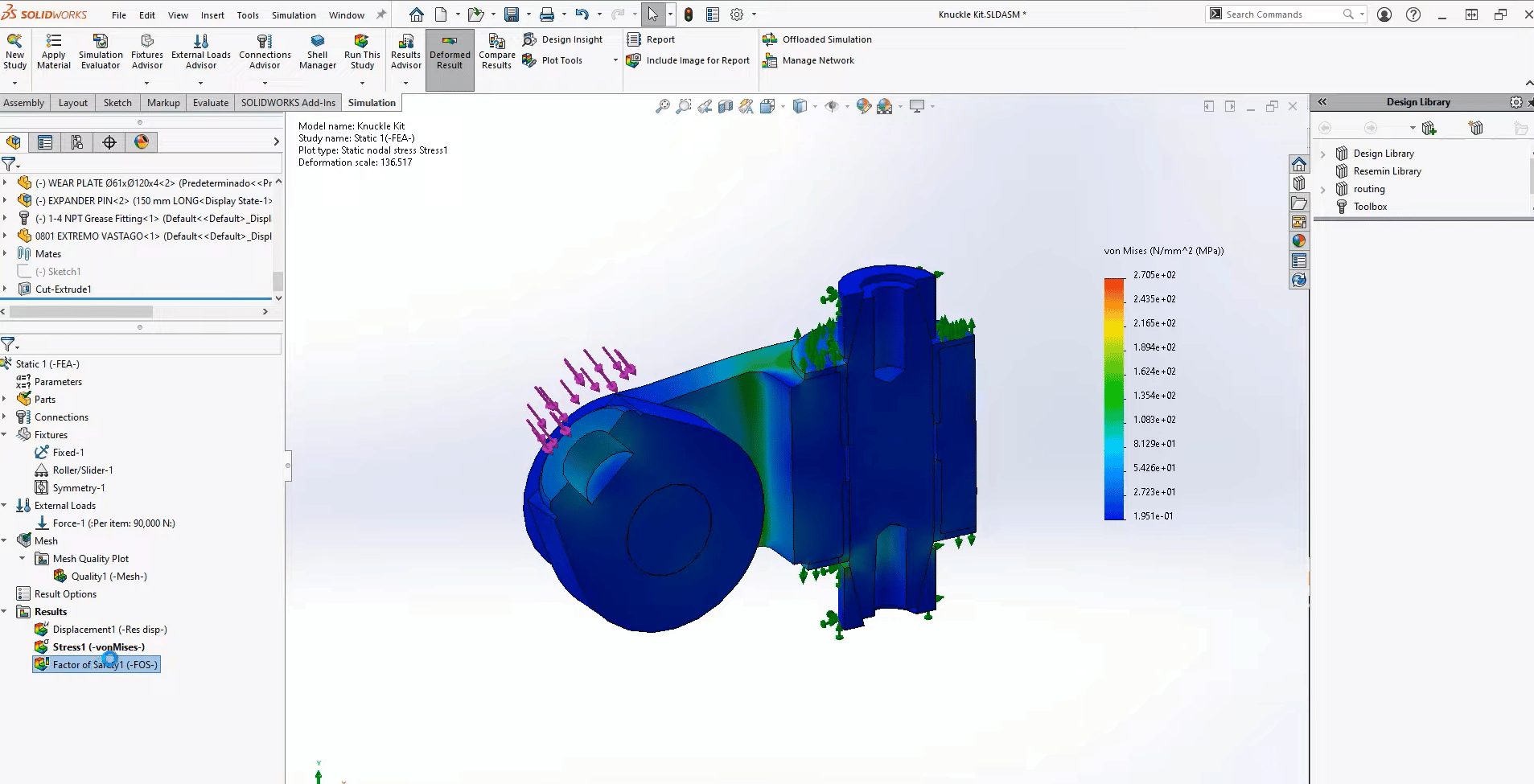
Task: Run This Study
Action: click(x=361, y=51)
